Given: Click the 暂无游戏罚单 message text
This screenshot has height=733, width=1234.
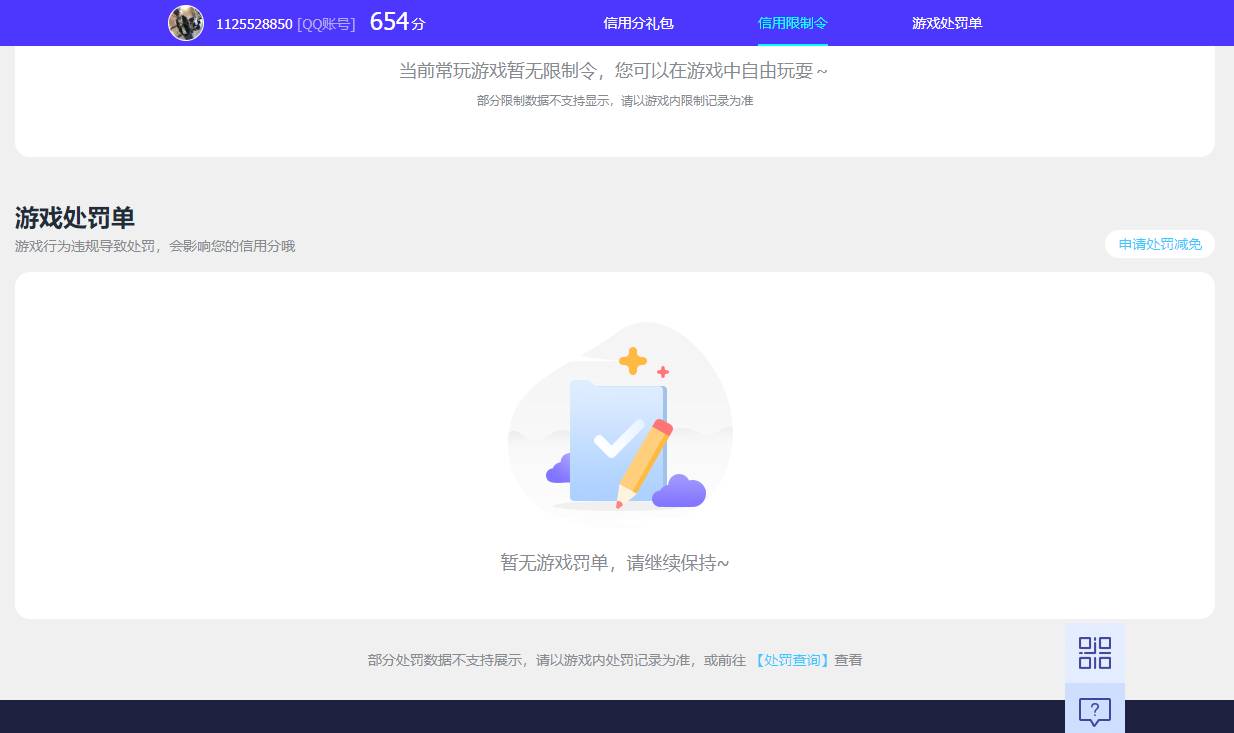Looking at the screenshot, I should (614, 562).
